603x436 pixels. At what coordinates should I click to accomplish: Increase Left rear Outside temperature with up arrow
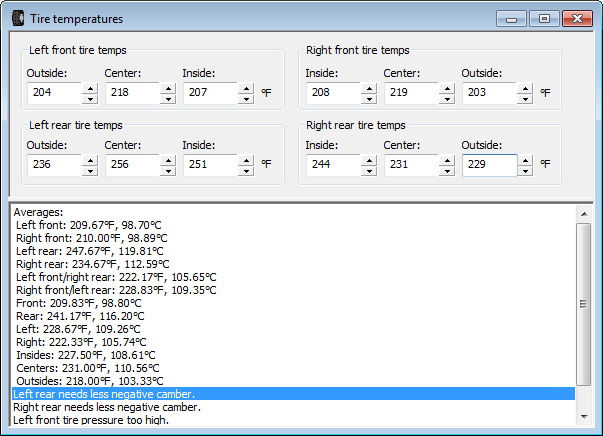coord(90,160)
